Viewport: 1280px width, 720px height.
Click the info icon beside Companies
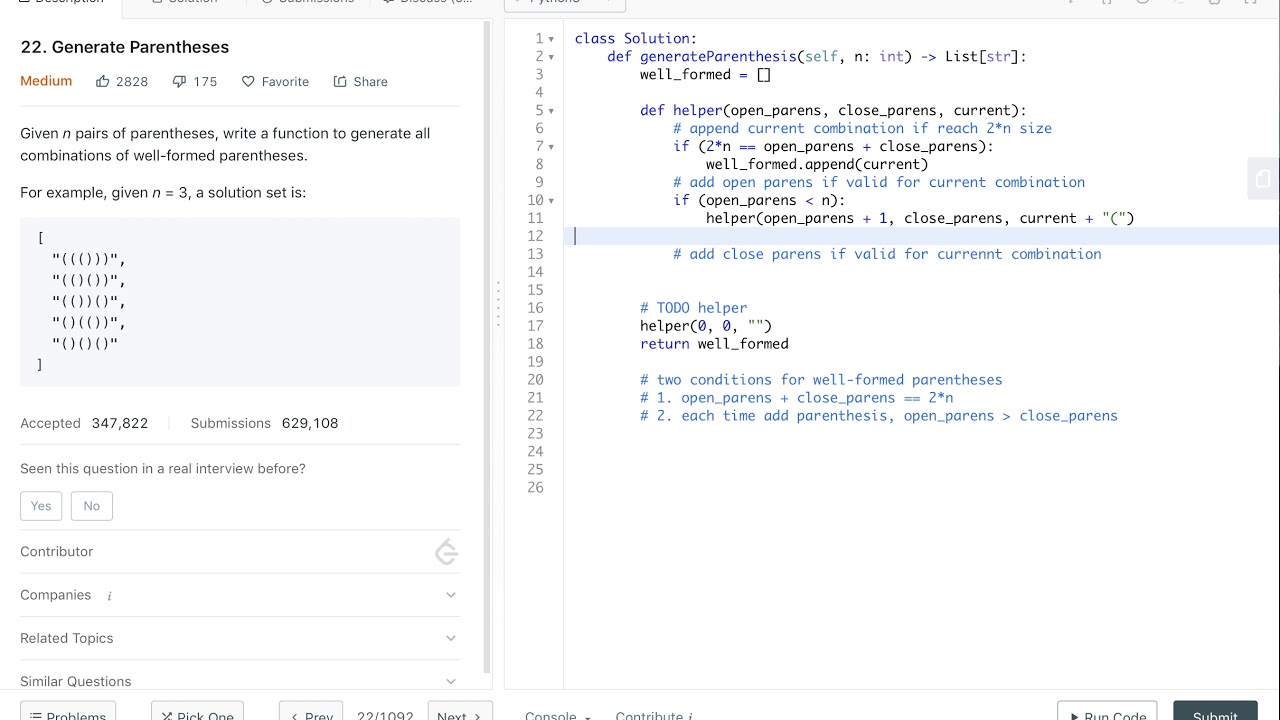coord(109,596)
